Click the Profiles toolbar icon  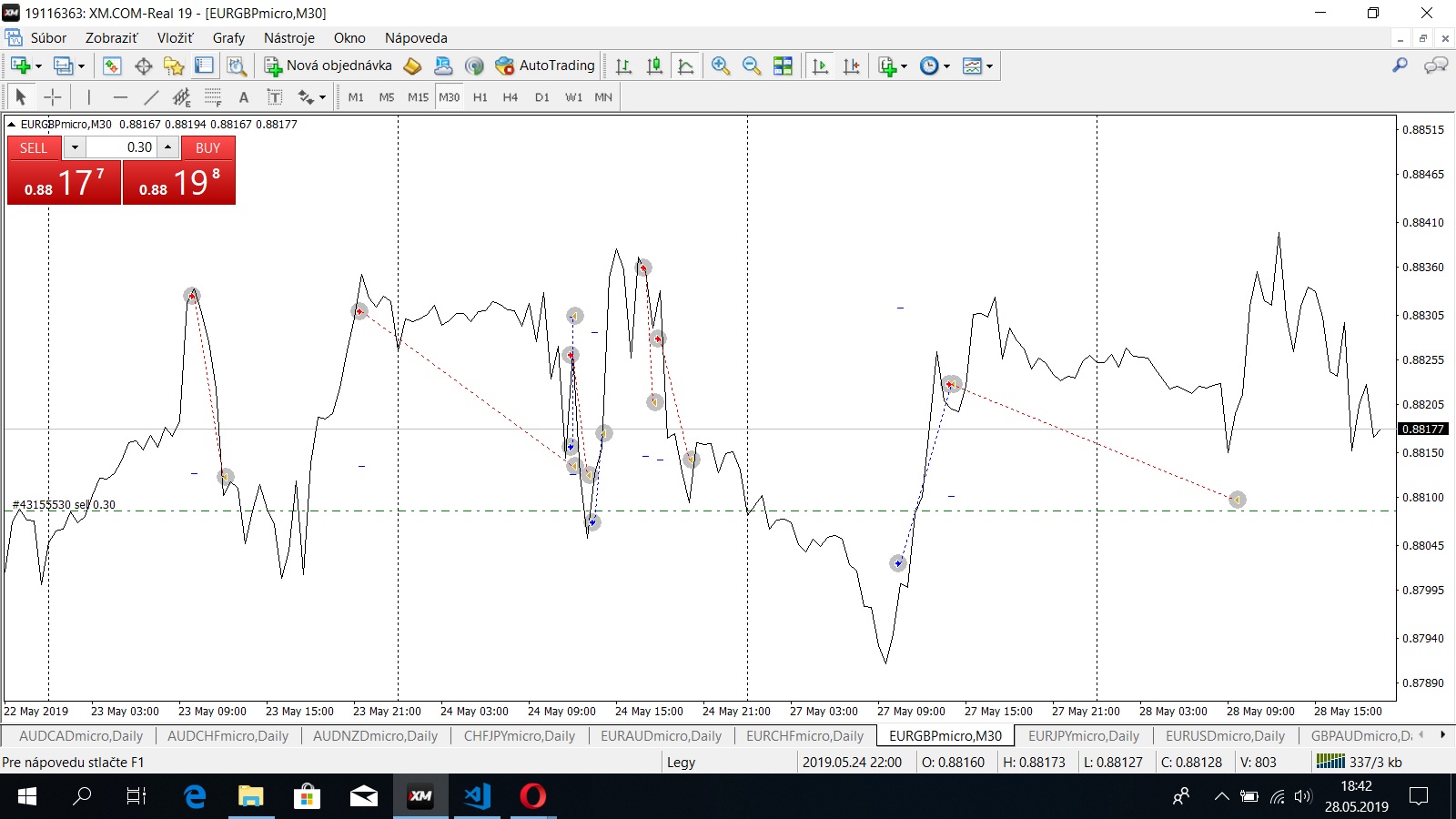(63, 66)
